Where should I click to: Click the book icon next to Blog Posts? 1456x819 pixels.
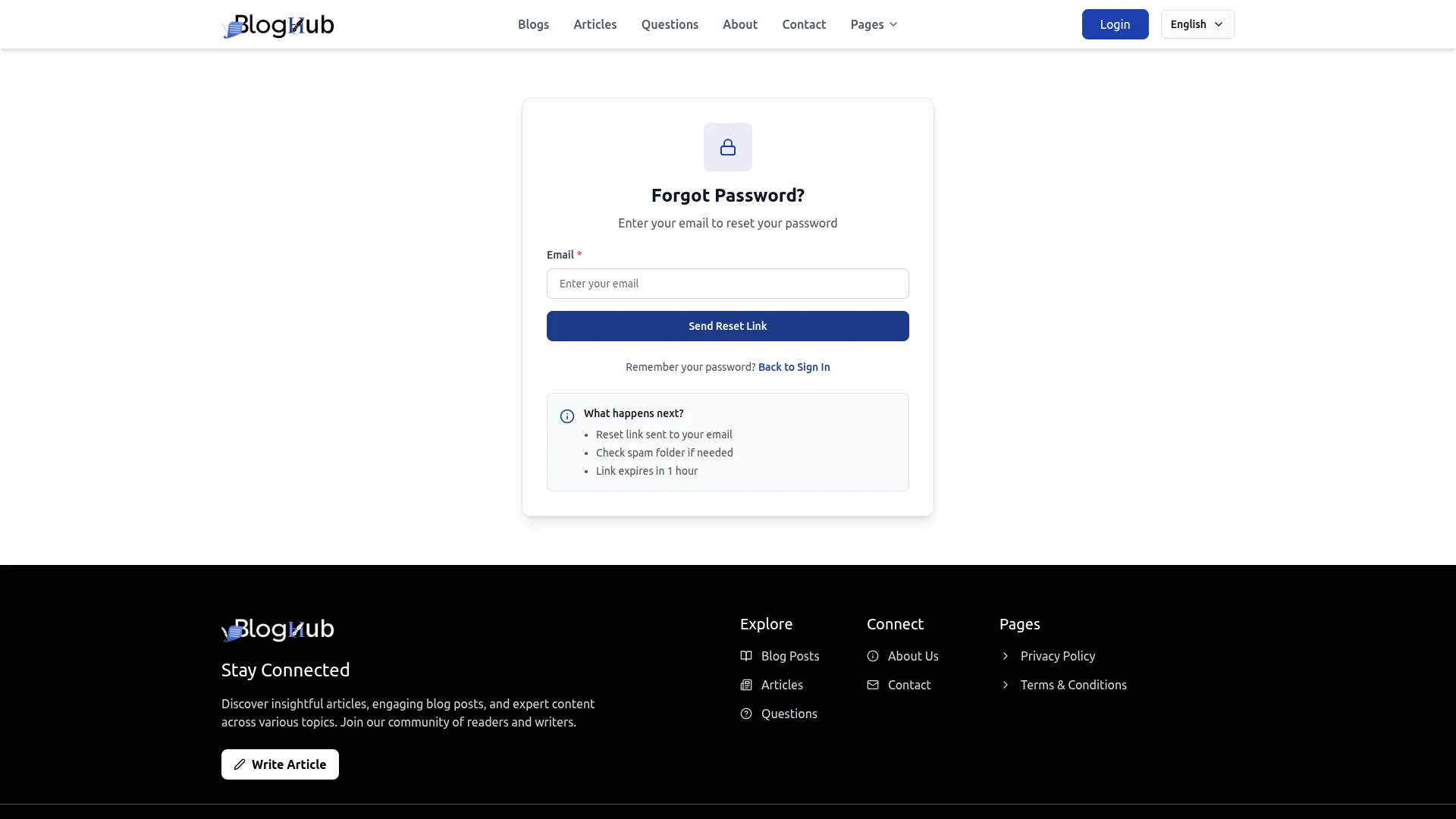(x=746, y=656)
